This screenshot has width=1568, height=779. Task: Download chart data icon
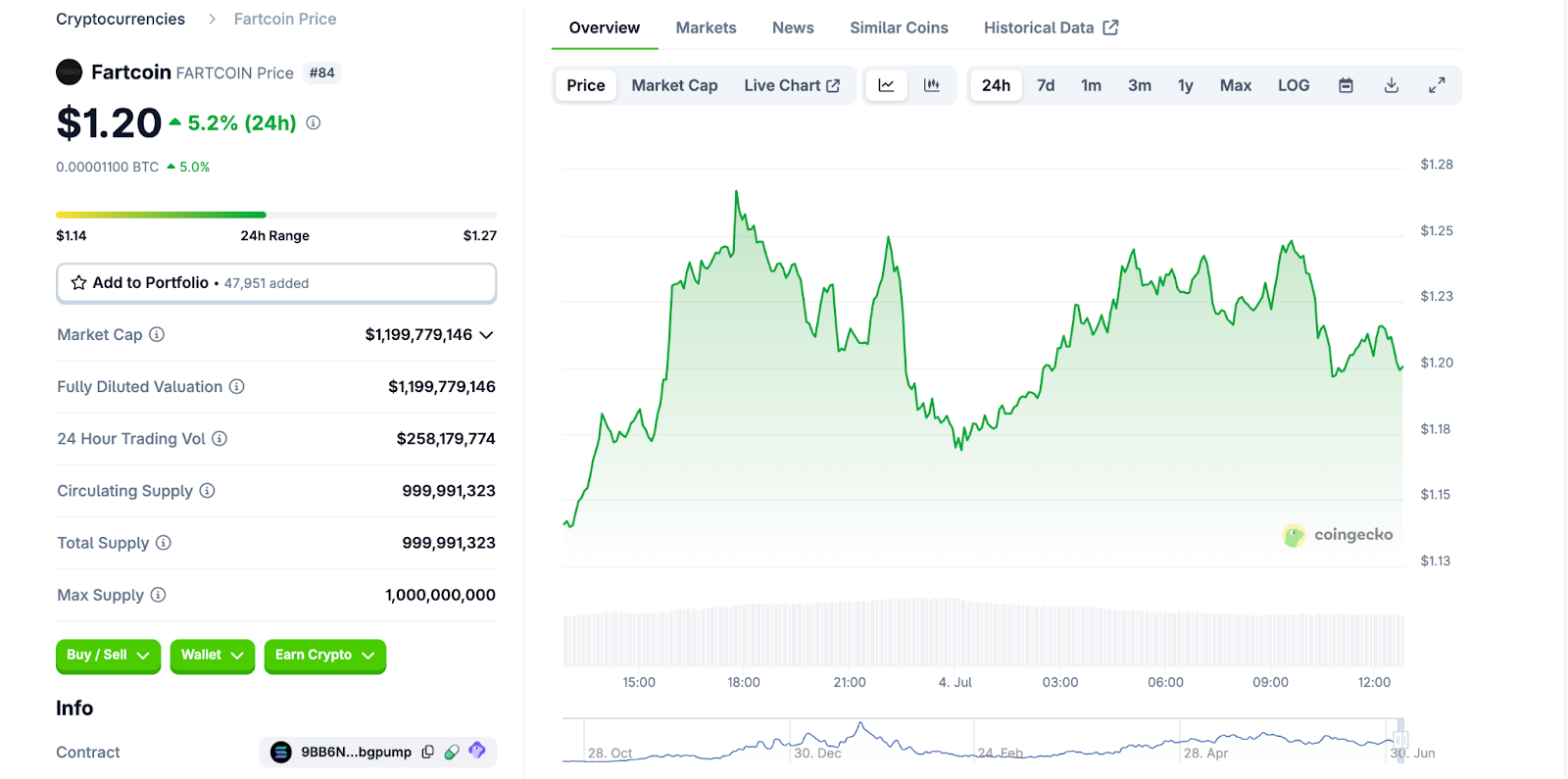pyautogui.click(x=1392, y=85)
